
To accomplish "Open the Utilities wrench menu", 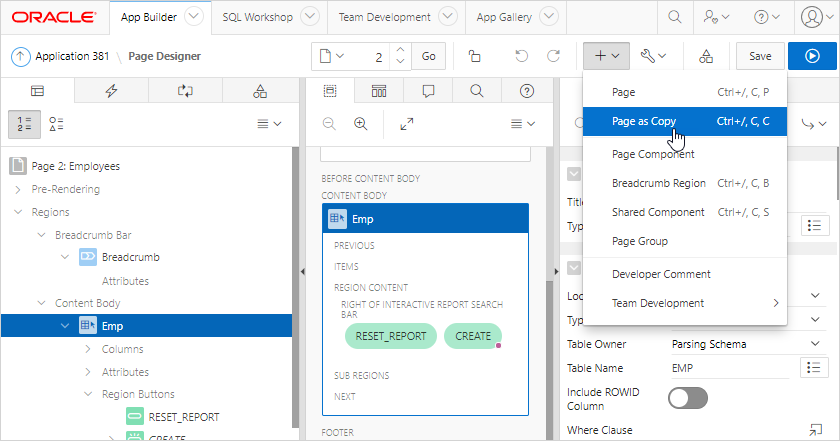I will (653, 56).
